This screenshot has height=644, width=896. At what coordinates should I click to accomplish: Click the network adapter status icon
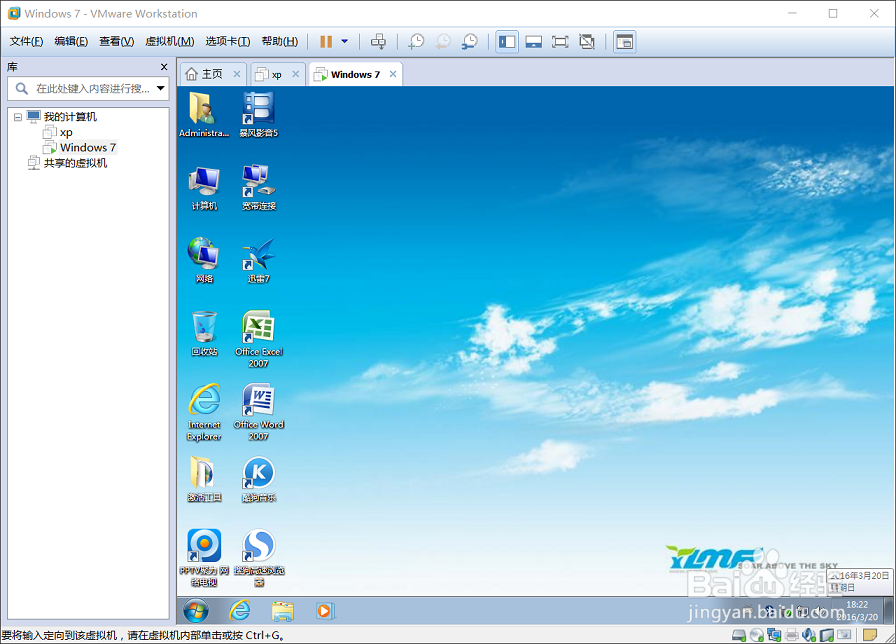point(774,635)
